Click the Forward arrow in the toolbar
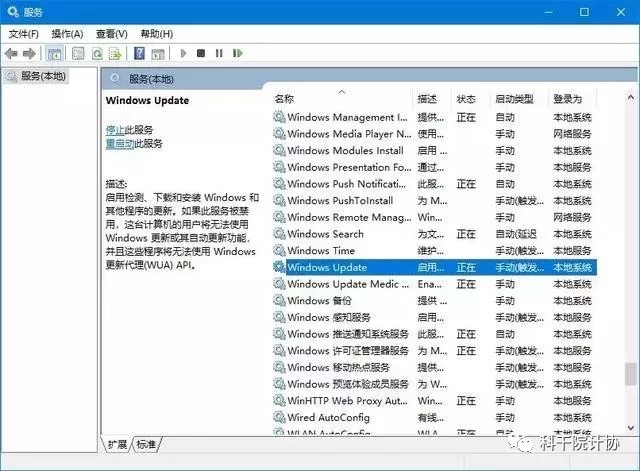The height and width of the screenshot is (471, 640). pos(29,53)
